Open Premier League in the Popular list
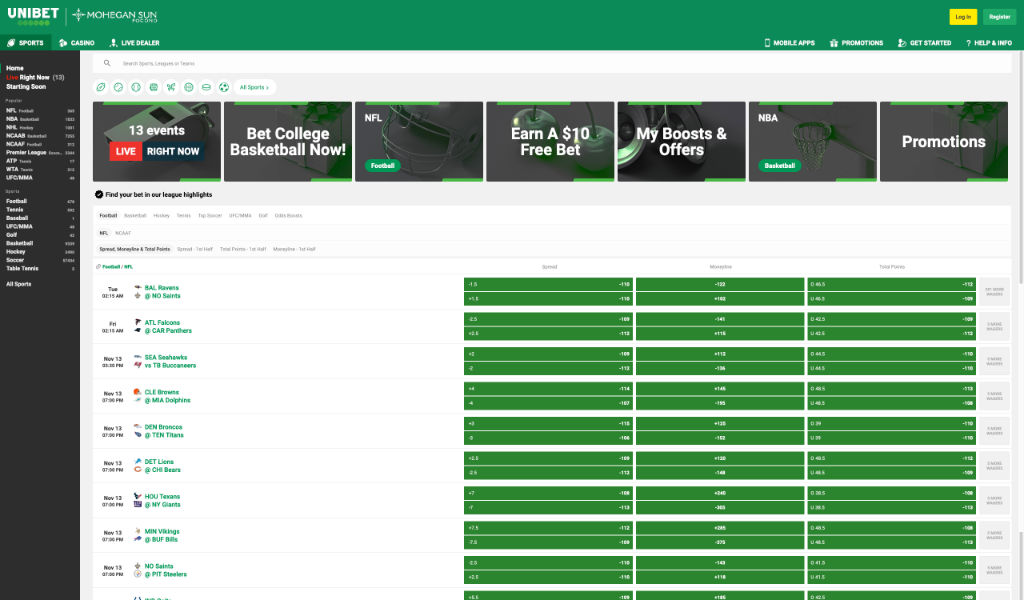 click(40, 153)
